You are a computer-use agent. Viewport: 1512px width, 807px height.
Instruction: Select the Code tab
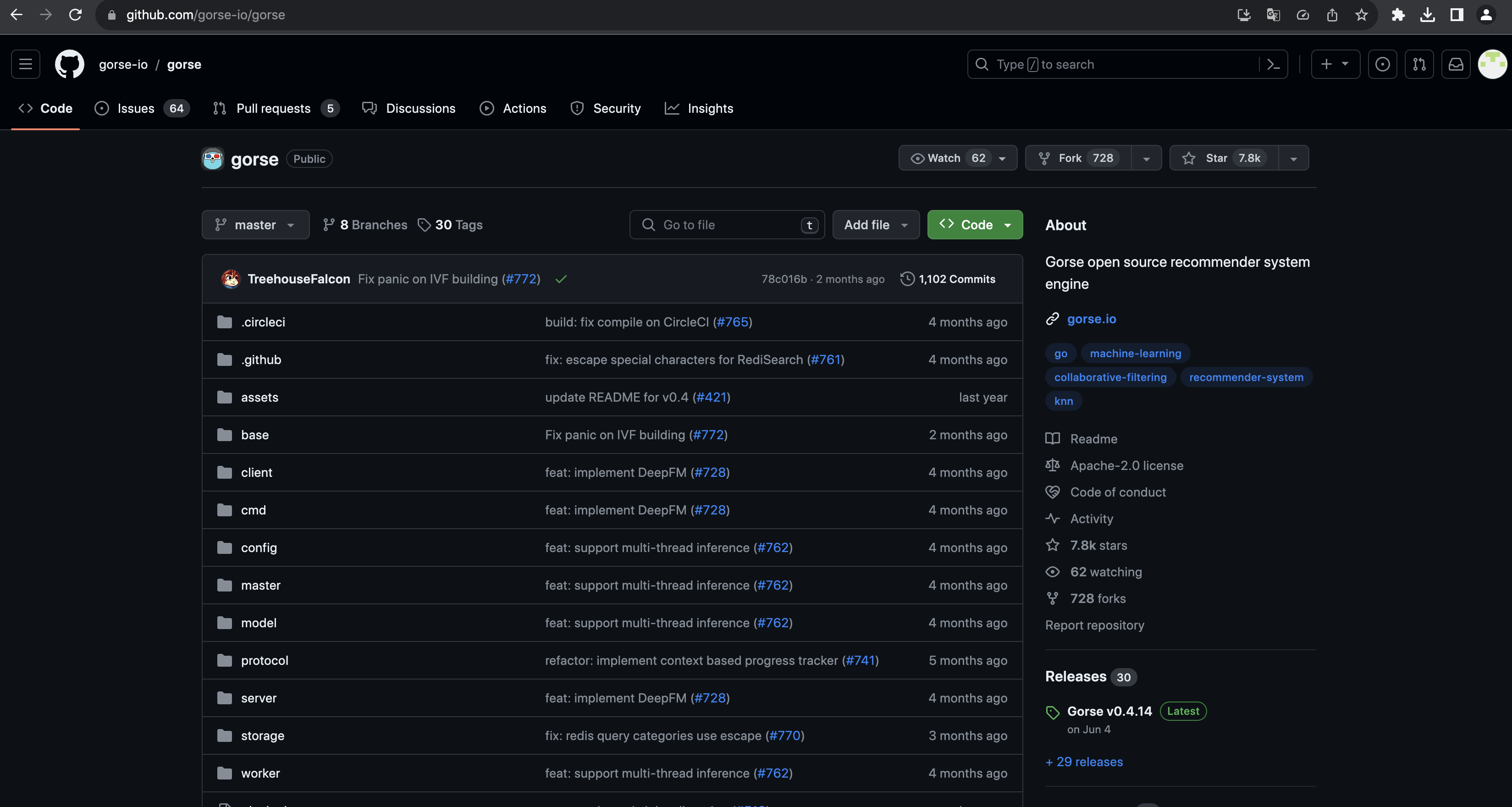pyautogui.click(x=45, y=108)
